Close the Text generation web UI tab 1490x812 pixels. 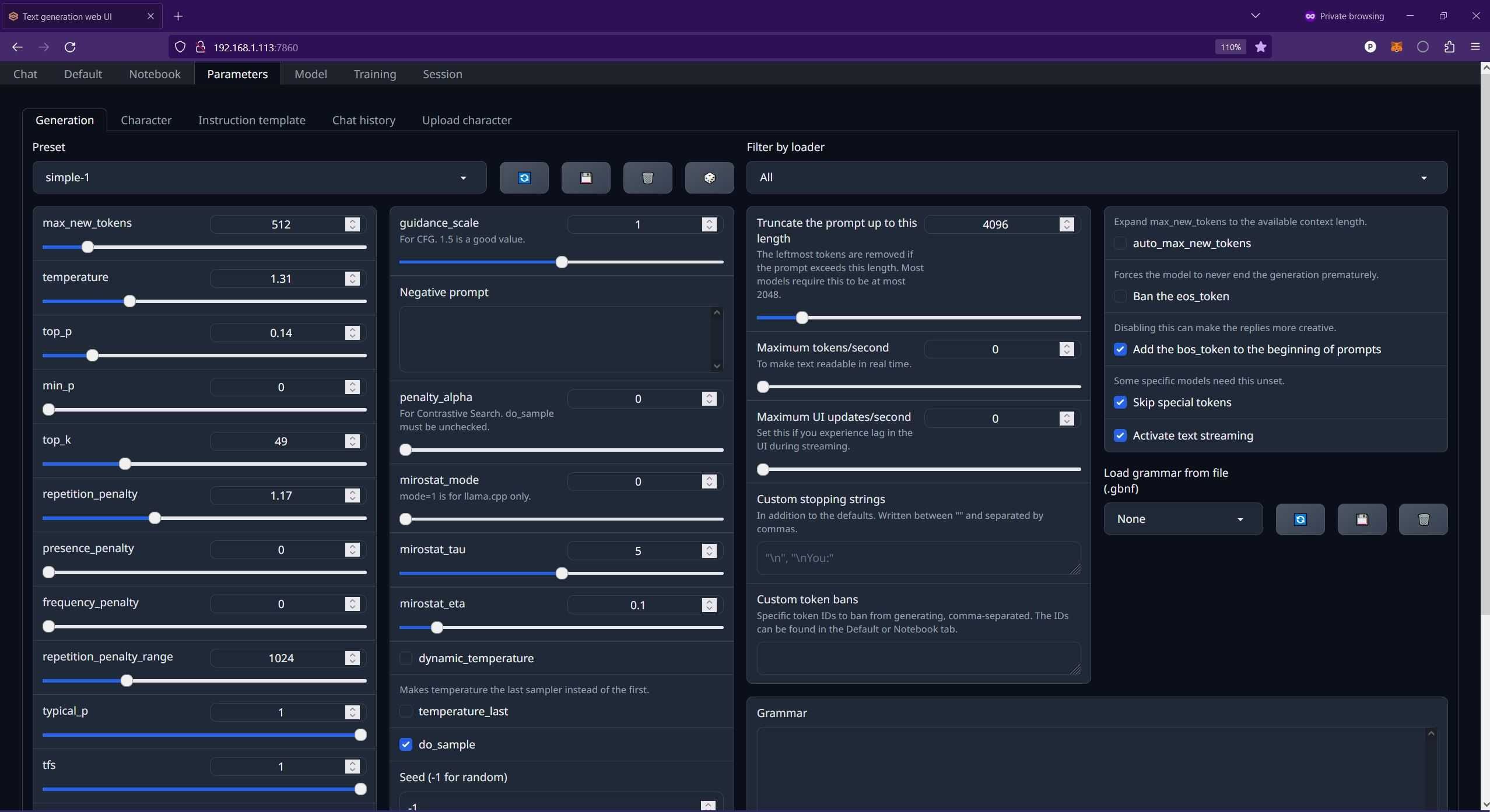tap(150, 16)
